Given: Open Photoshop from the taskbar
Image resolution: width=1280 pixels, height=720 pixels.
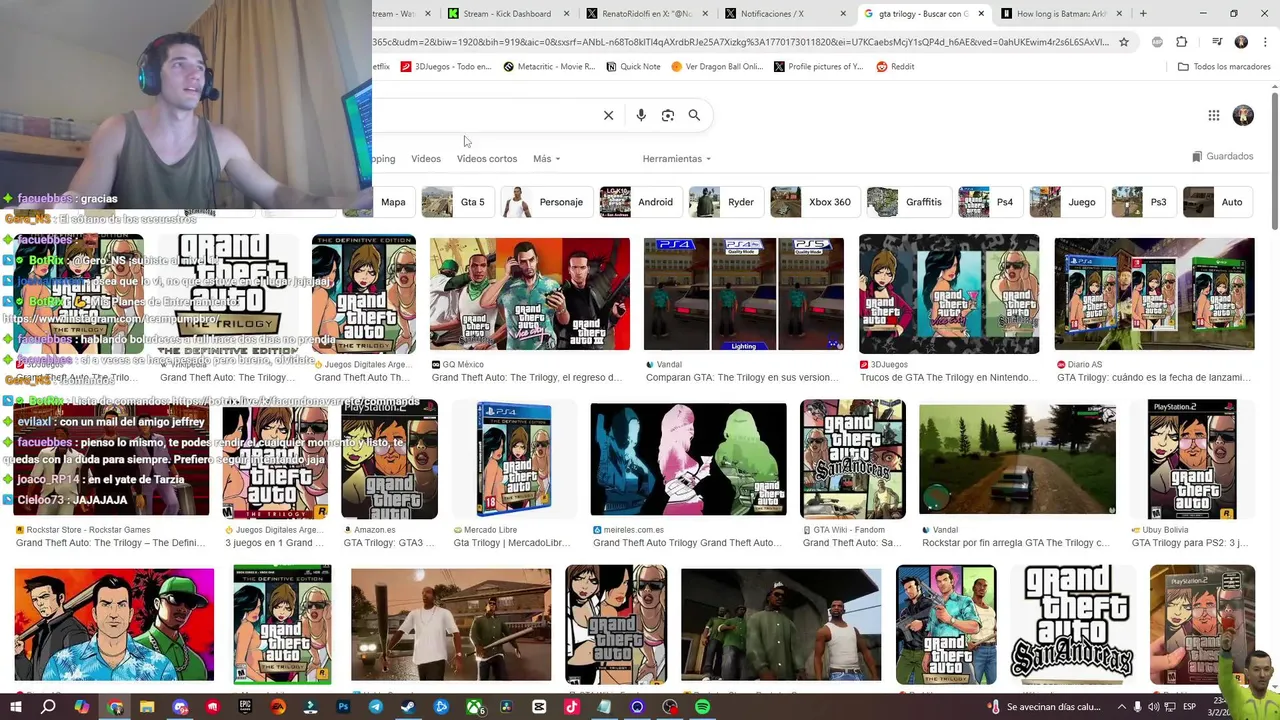Looking at the screenshot, I should (x=343, y=707).
